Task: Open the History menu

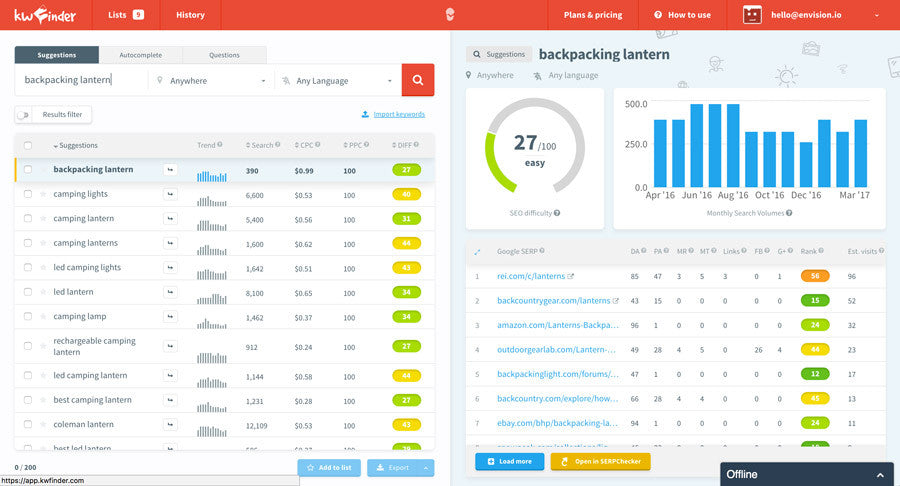Action: click(x=191, y=15)
